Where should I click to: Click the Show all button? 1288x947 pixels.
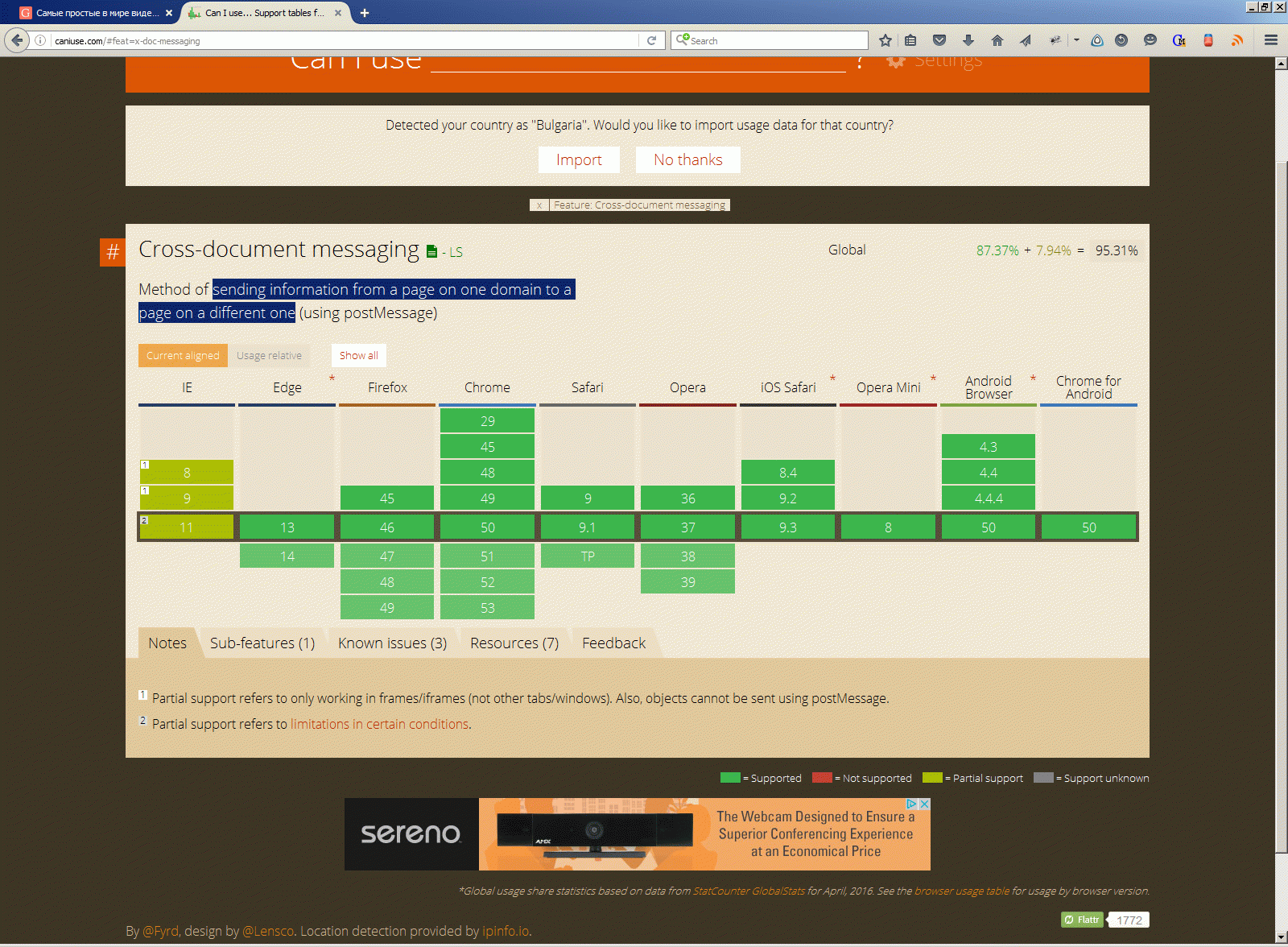(359, 355)
